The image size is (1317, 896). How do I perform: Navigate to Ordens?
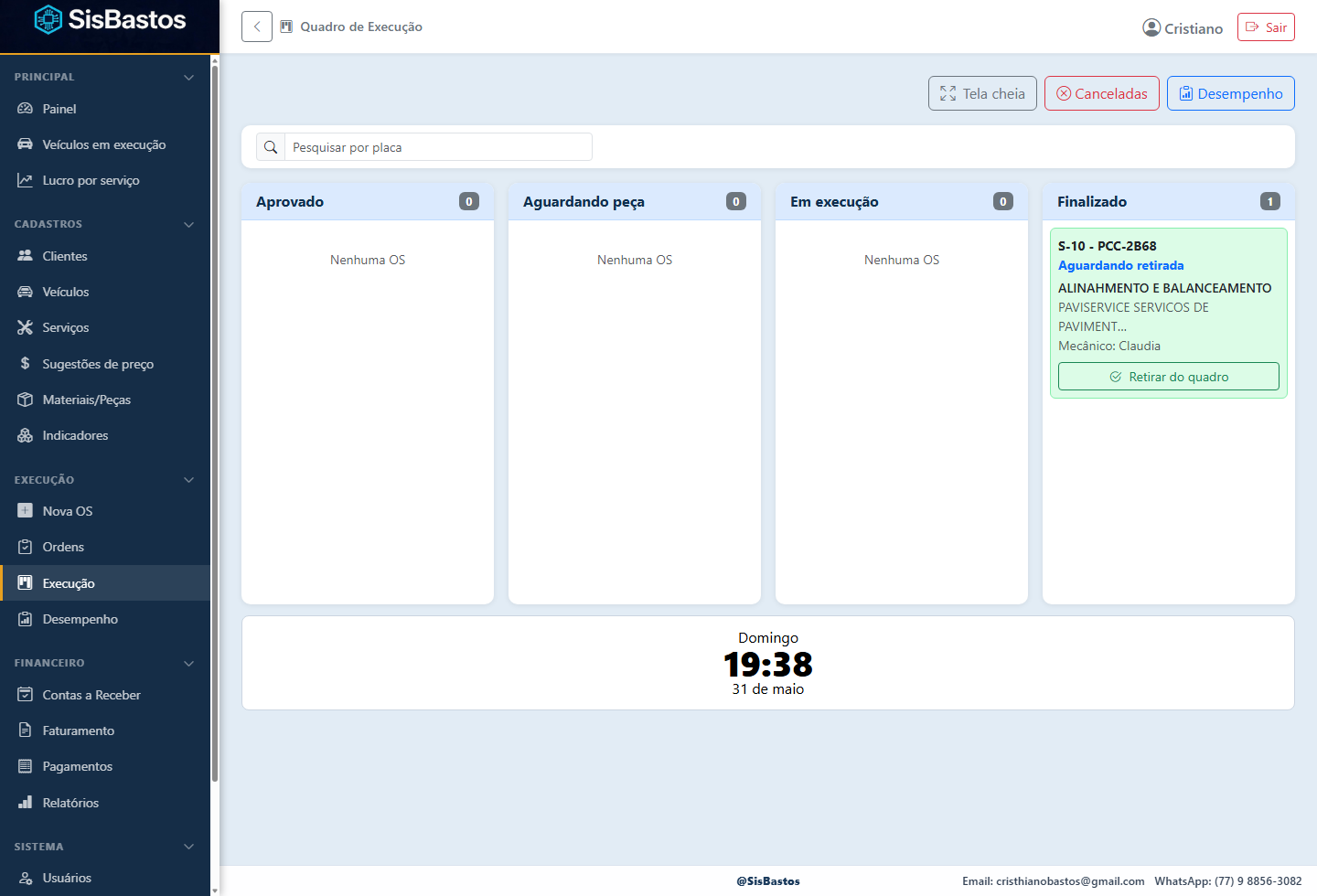[105, 547]
